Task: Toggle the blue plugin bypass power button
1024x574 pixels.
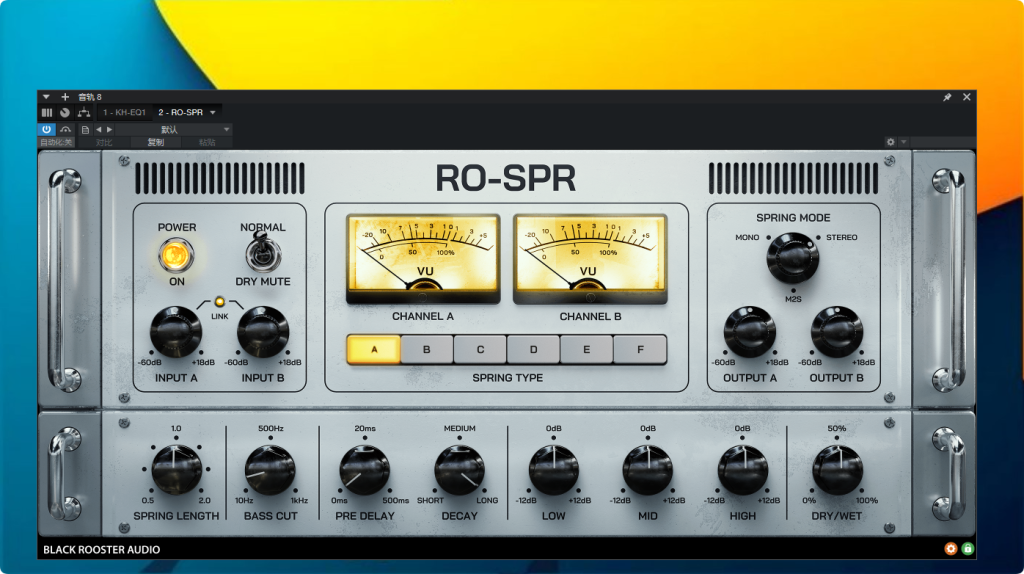Action: pos(46,129)
